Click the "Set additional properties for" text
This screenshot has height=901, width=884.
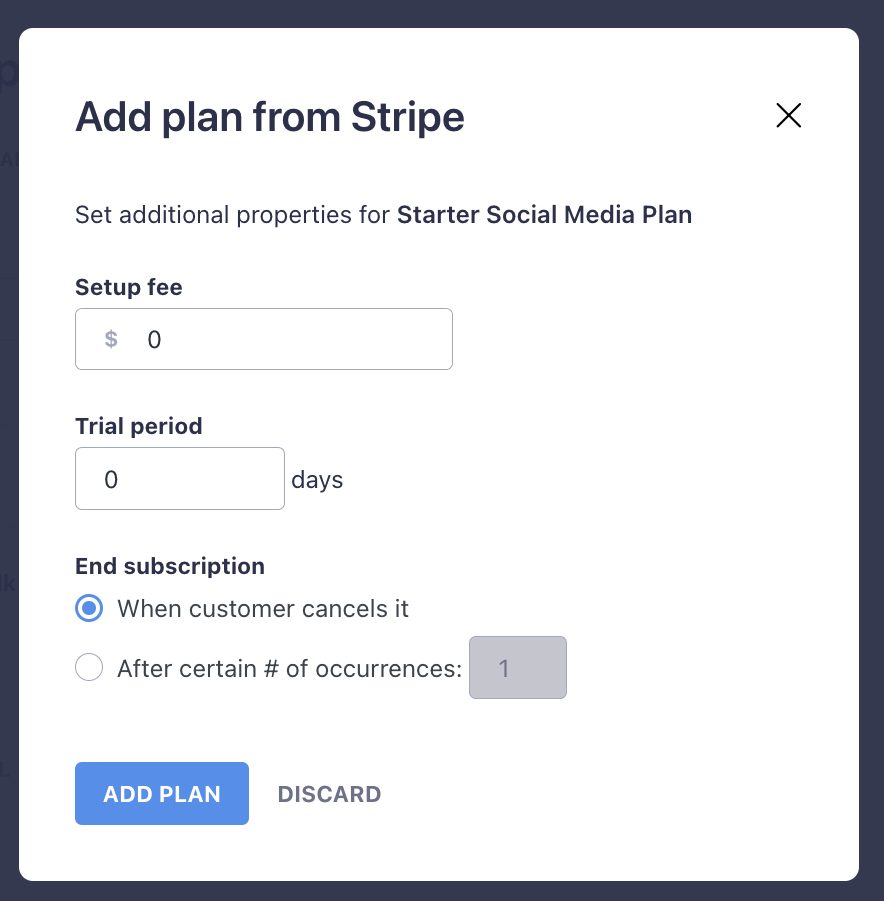pos(232,214)
